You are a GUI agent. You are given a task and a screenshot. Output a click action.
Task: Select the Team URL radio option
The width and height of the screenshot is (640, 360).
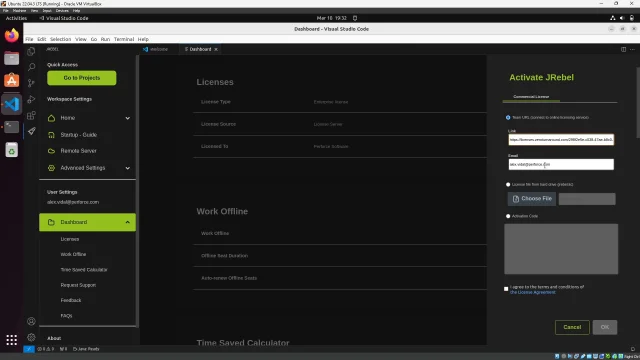coord(508,118)
